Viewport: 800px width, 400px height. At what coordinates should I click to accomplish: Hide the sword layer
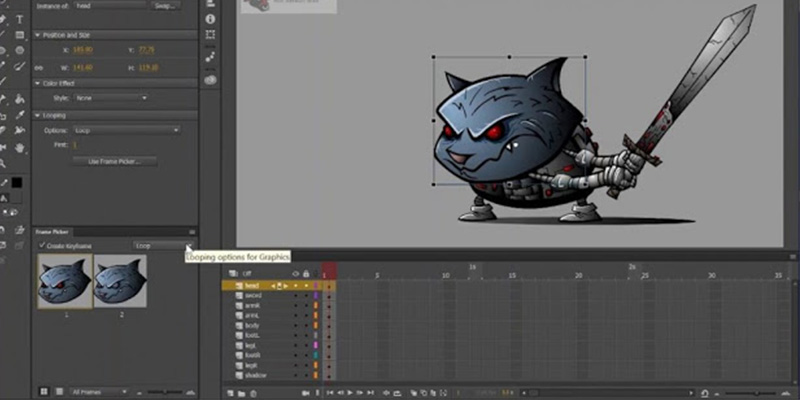[295, 295]
